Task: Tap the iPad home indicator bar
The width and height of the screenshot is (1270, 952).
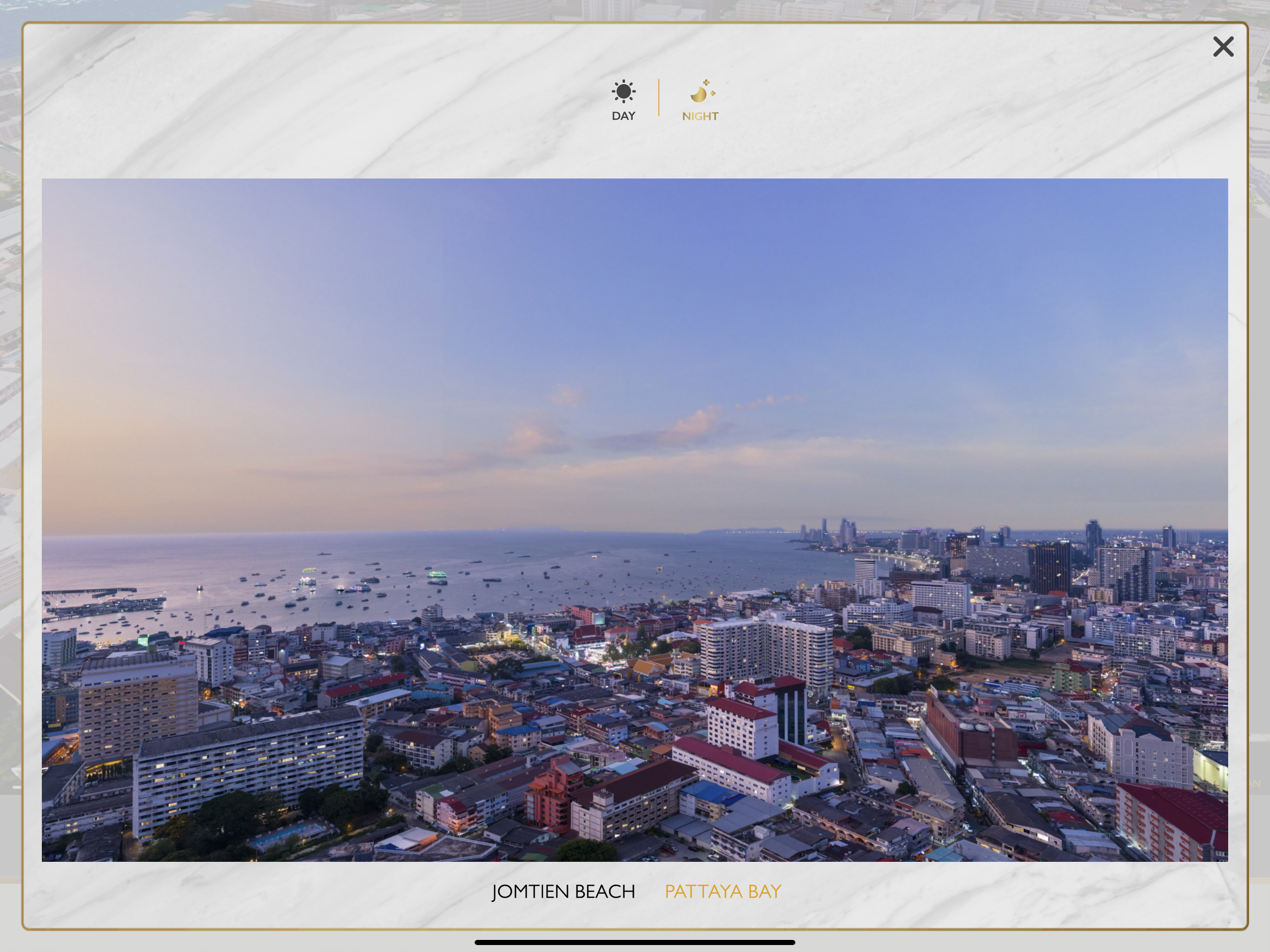Action: [635, 942]
